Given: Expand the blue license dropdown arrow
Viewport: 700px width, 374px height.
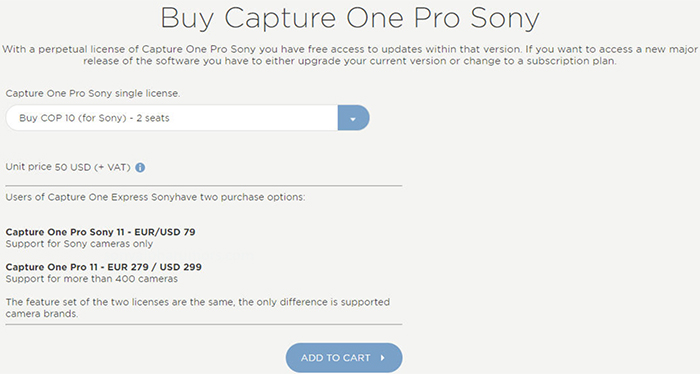Looking at the screenshot, I should coord(353,118).
